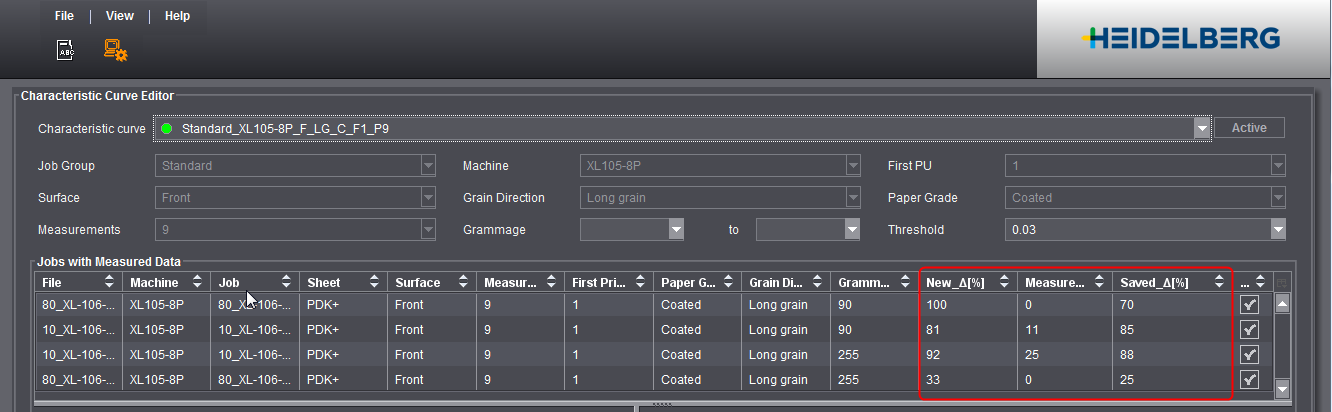
Task: Open the Help menu
Action: coord(177,16)
